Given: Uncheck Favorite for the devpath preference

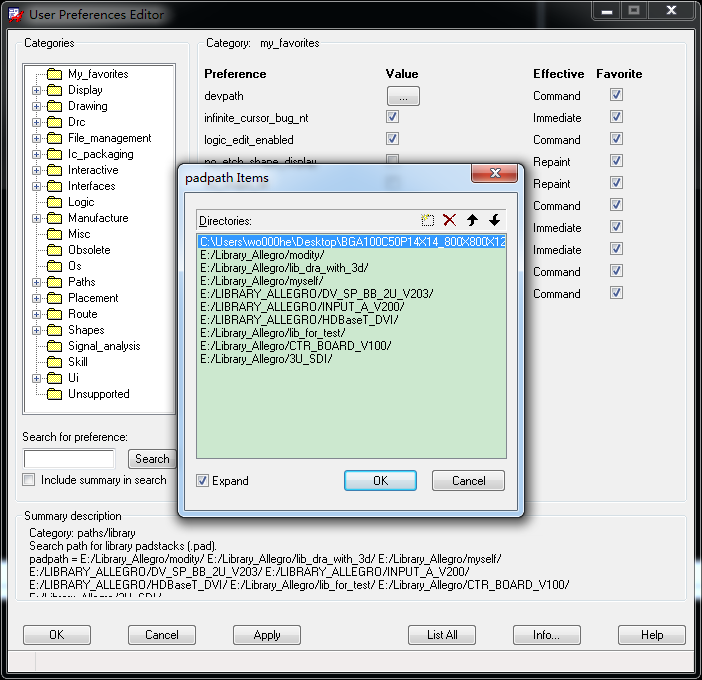Looking at the screenshot, I should pyautogui.click(x=616, y=95).
